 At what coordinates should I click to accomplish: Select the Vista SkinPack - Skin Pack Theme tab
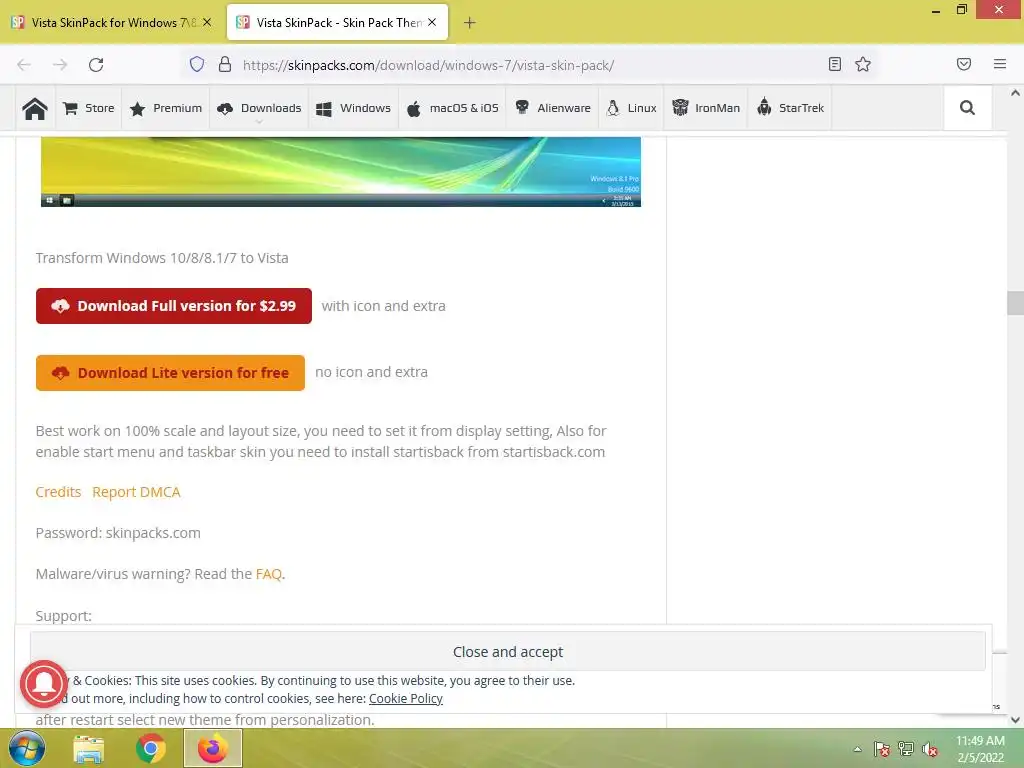click(x=337, y=22)
